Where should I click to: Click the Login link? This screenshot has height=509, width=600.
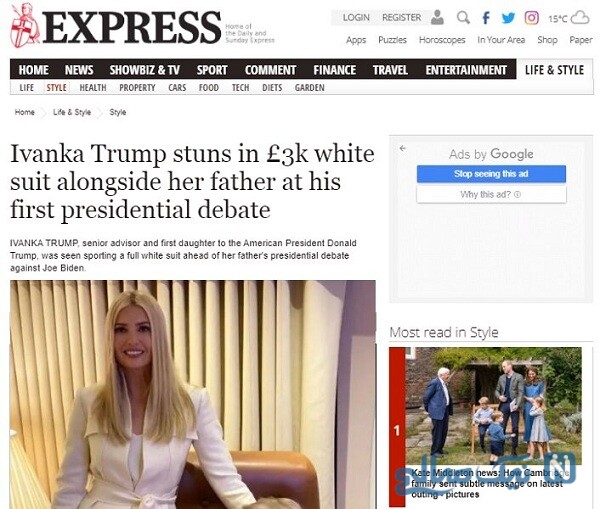[x=356, y=18]
